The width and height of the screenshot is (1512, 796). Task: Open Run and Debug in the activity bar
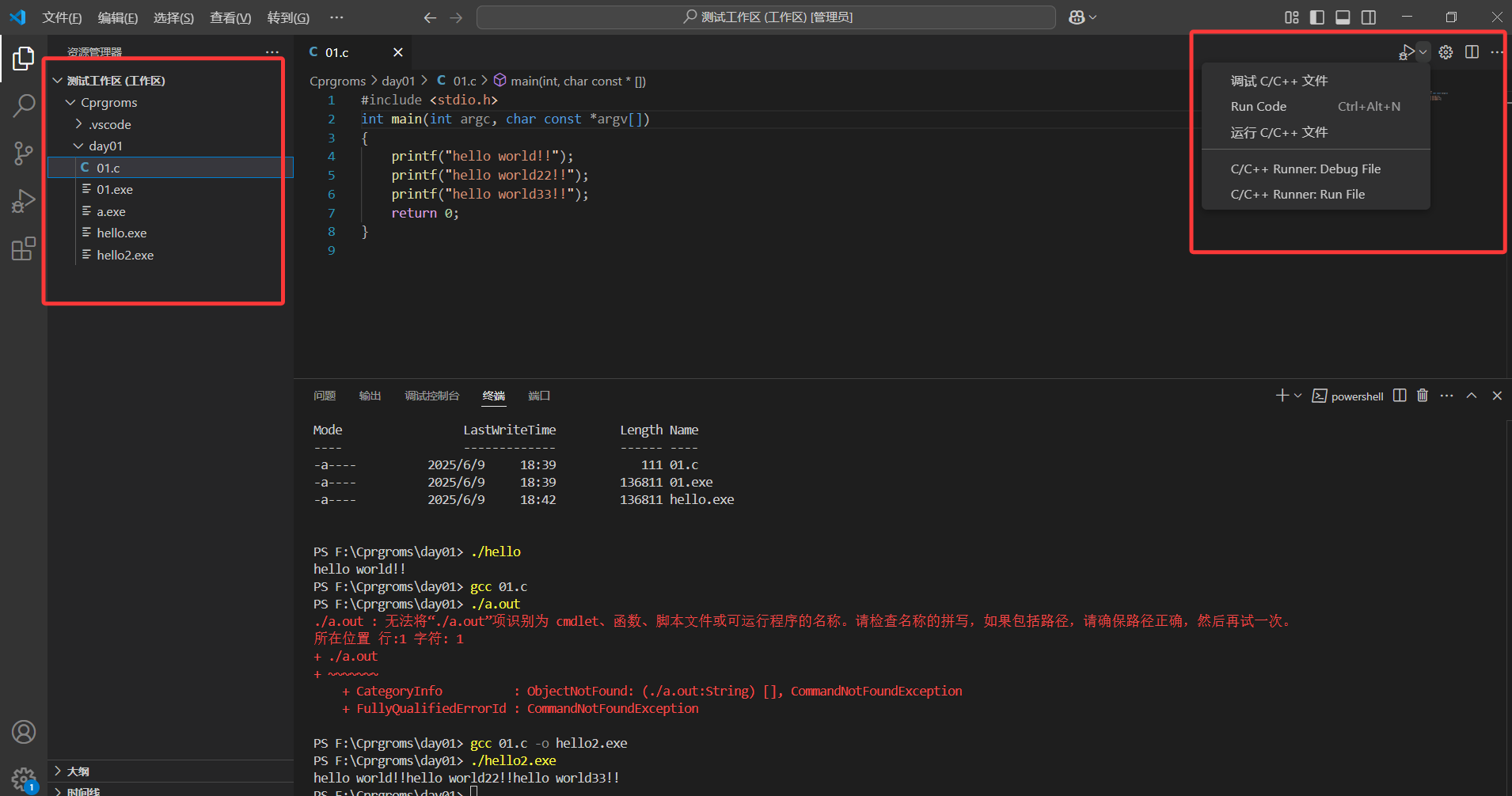(x=24, y=200)
